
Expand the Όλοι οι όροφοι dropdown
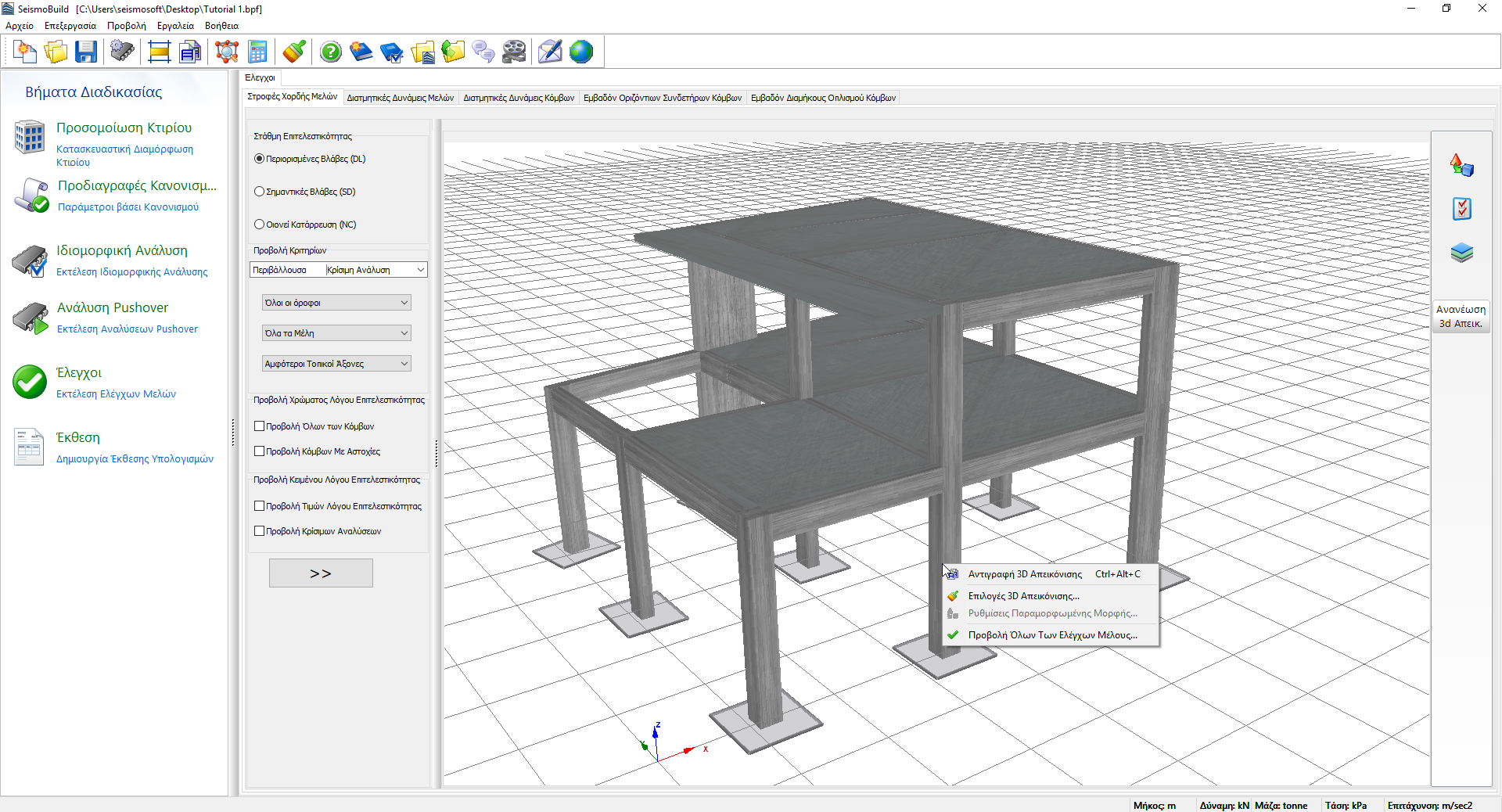click(336, 303)
